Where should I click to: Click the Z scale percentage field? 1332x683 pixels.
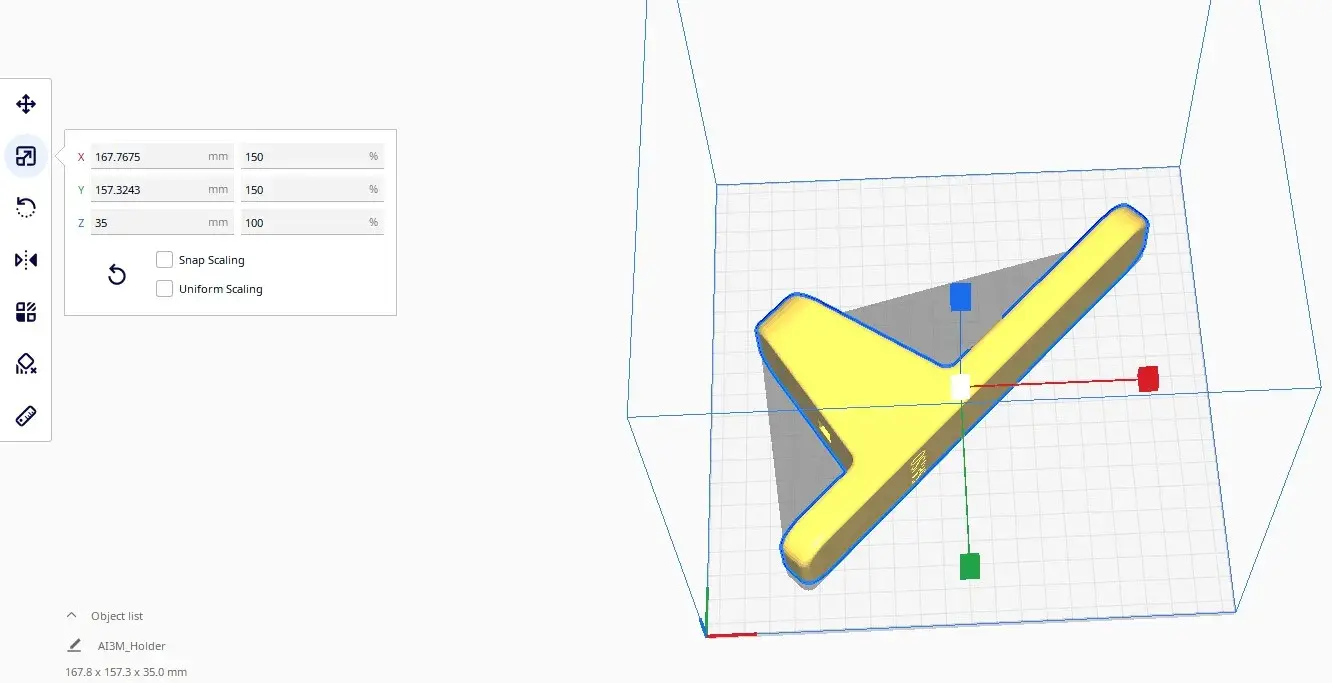[x=303, y=223]
